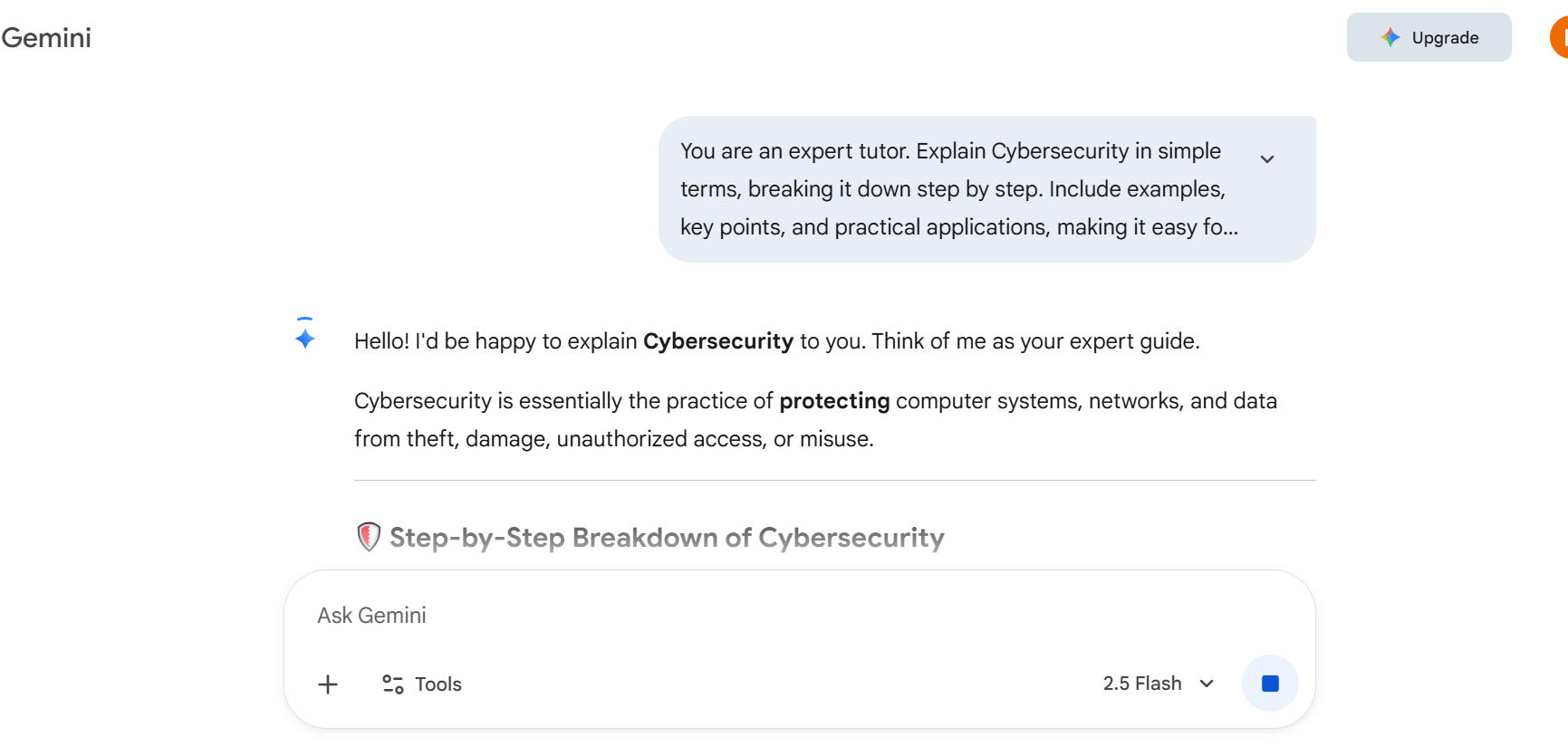Viewport: 1568px width, 746px height.
Task: Stop response generation with the blue square
Action: click(1270, 684)
